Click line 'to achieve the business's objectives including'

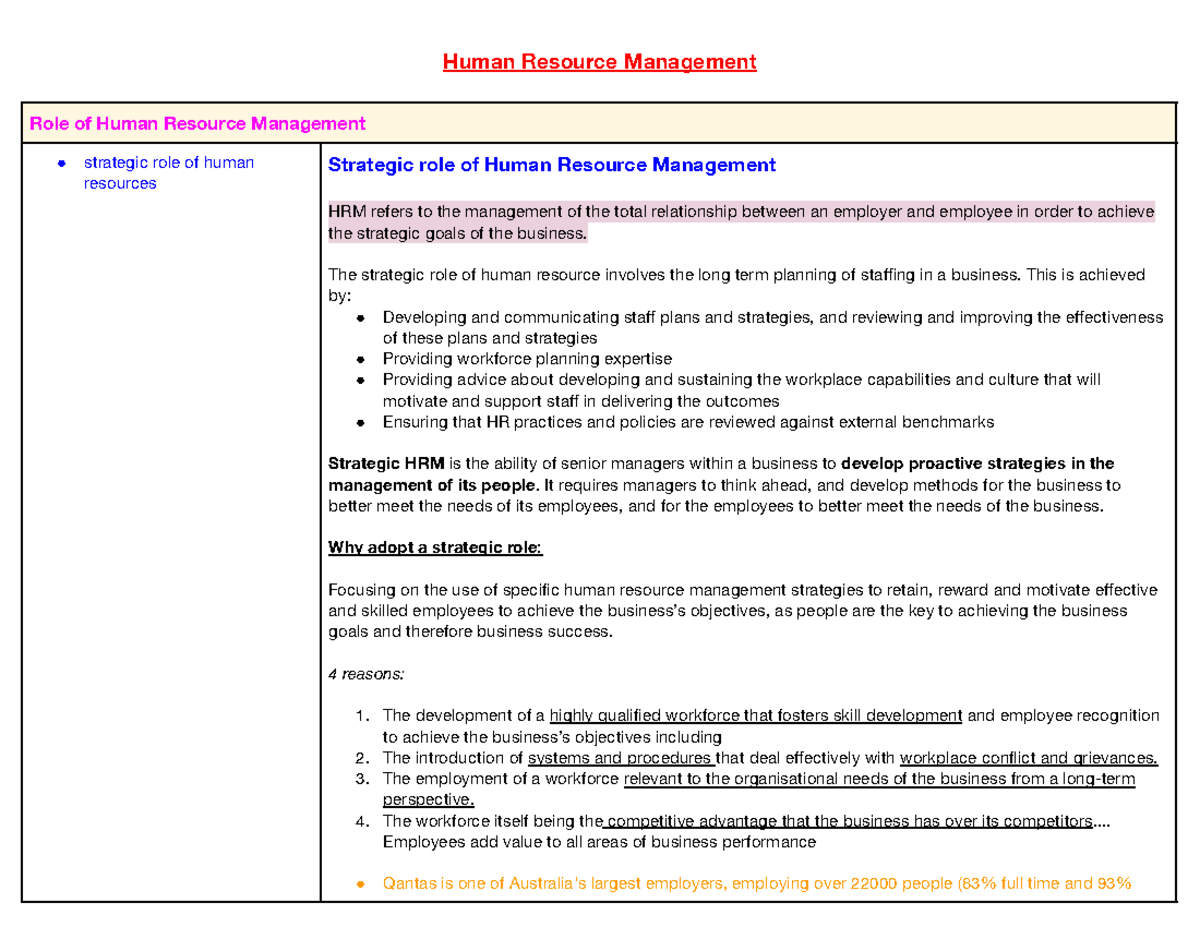pyautogui.click(x=552, y=737)
